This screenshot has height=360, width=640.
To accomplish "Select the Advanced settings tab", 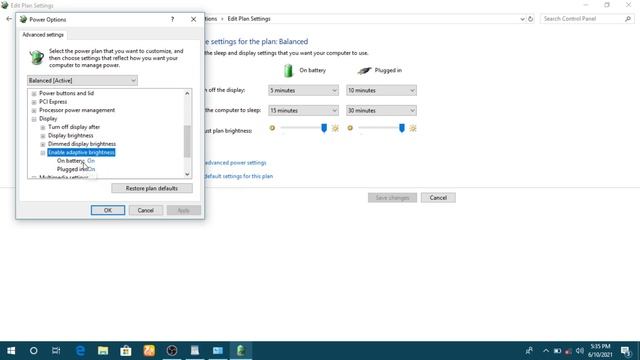I will click(43, 35).
